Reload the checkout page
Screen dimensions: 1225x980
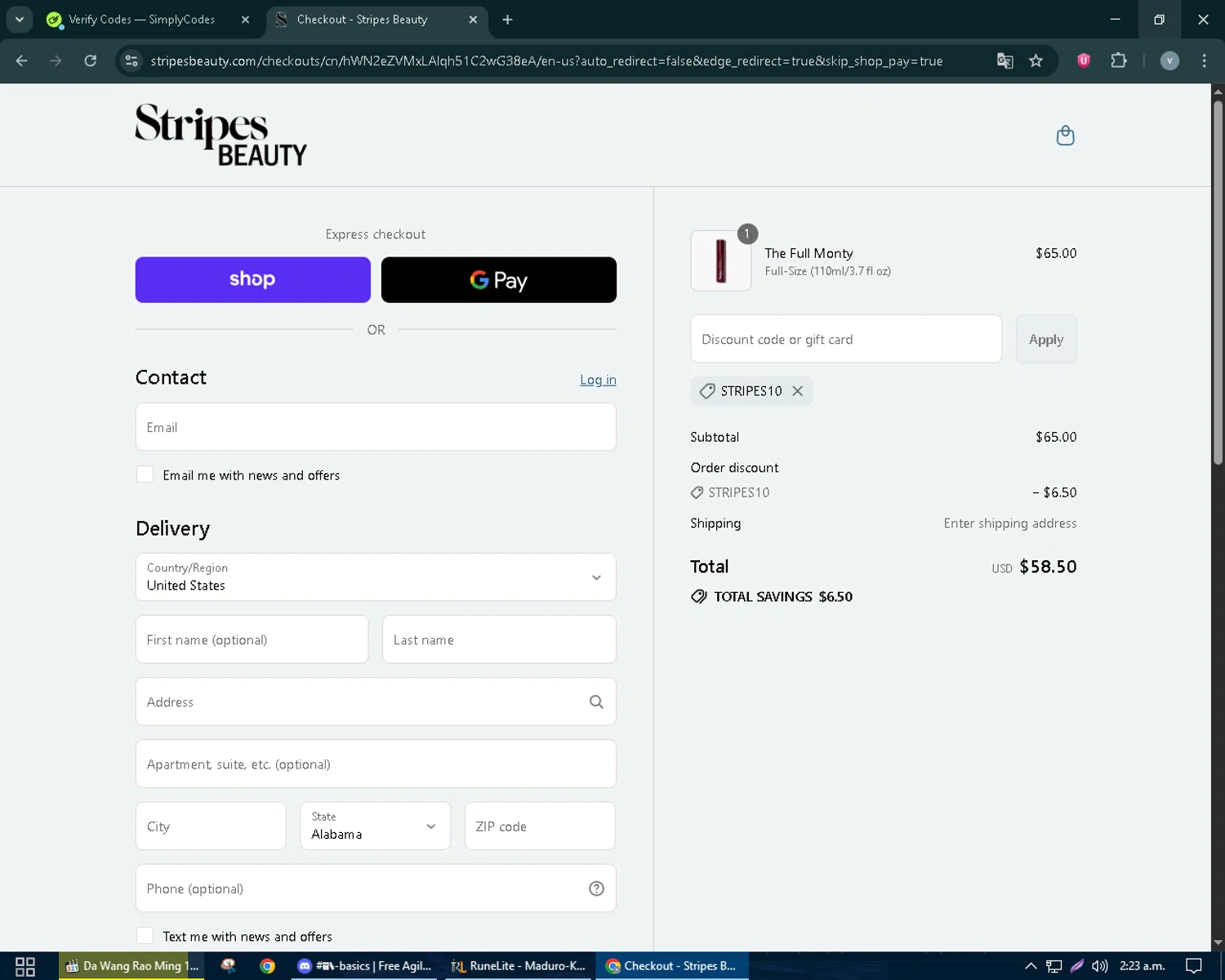pyautogui.click(x=91, y=60)
